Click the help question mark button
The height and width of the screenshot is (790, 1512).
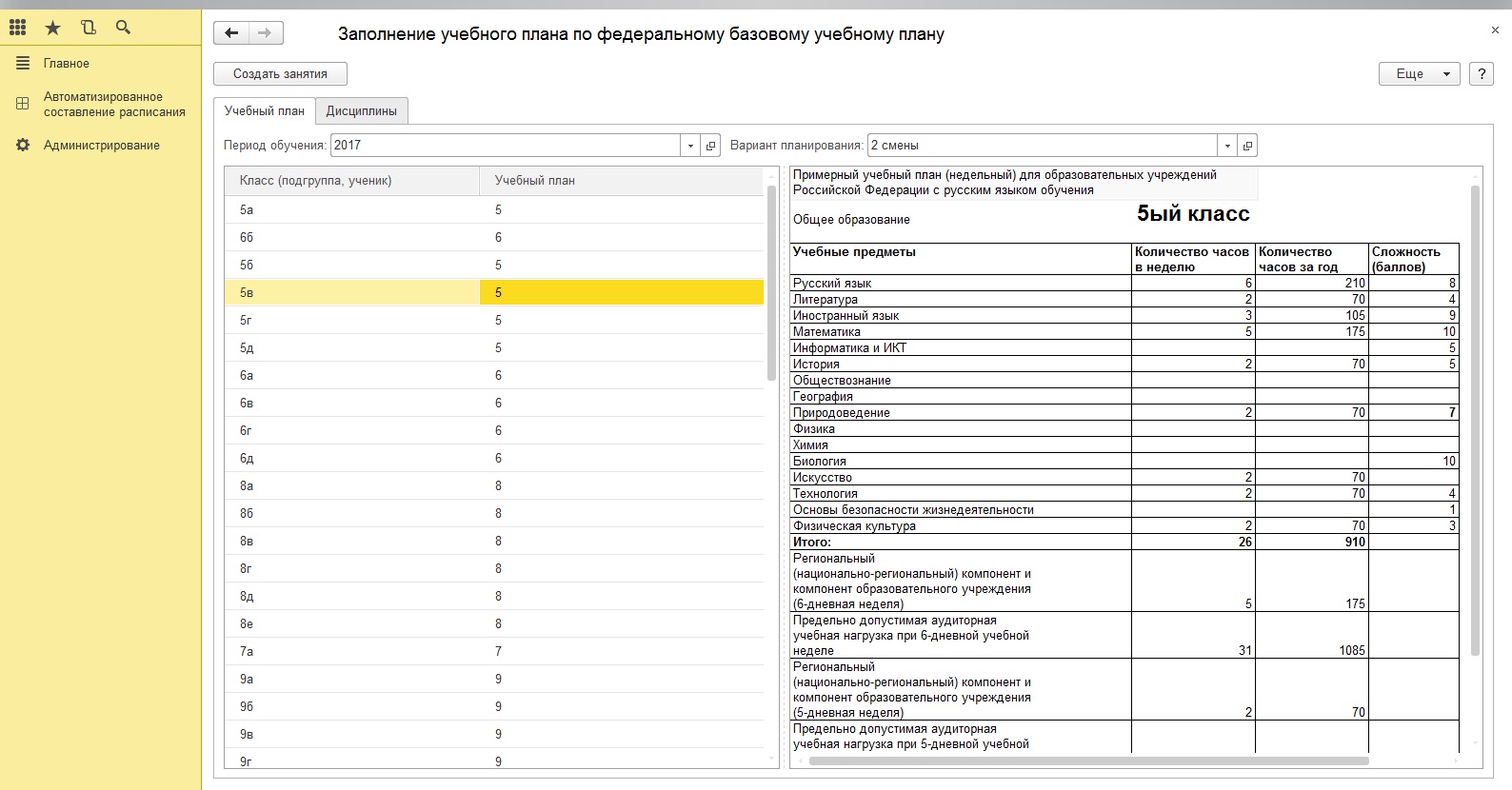1481,74
